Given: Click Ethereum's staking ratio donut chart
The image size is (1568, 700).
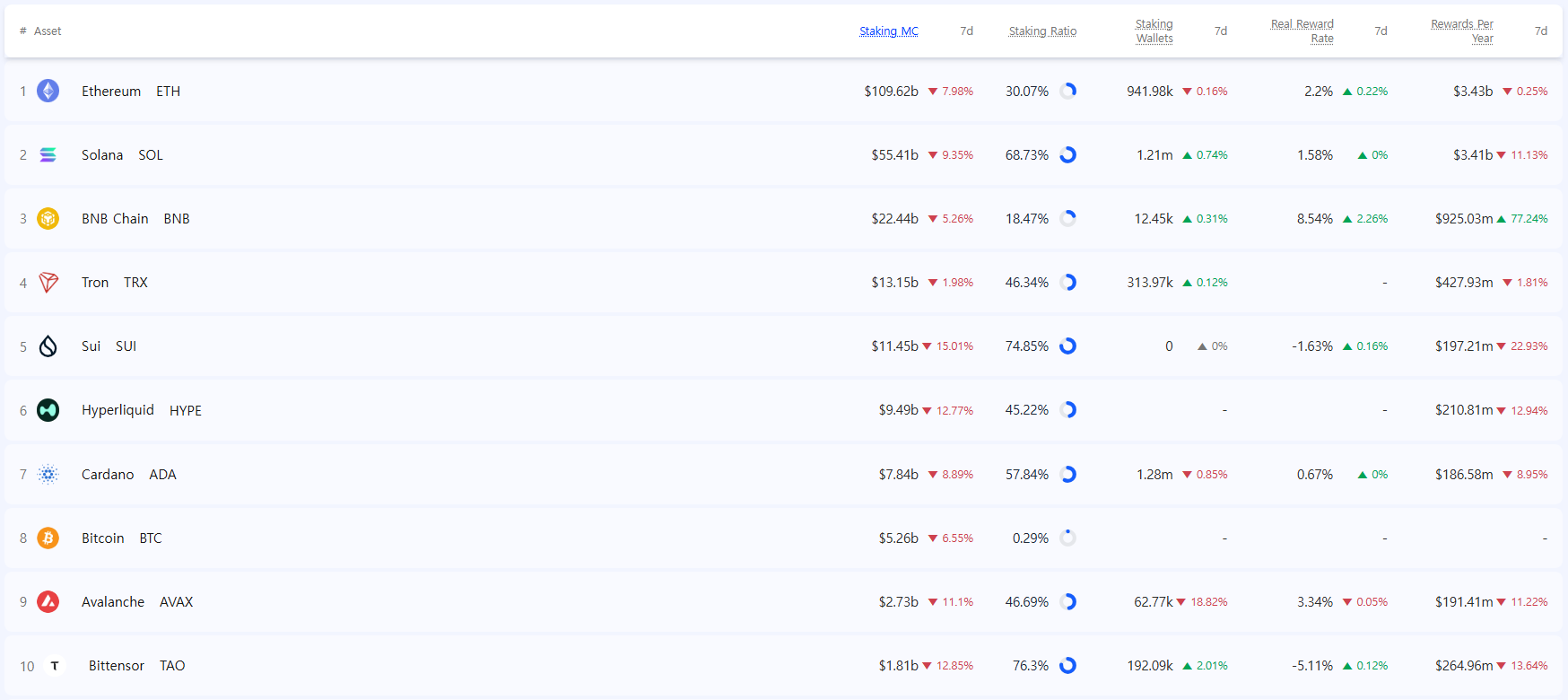Looking at the screenshot, I should point(1067,91).
